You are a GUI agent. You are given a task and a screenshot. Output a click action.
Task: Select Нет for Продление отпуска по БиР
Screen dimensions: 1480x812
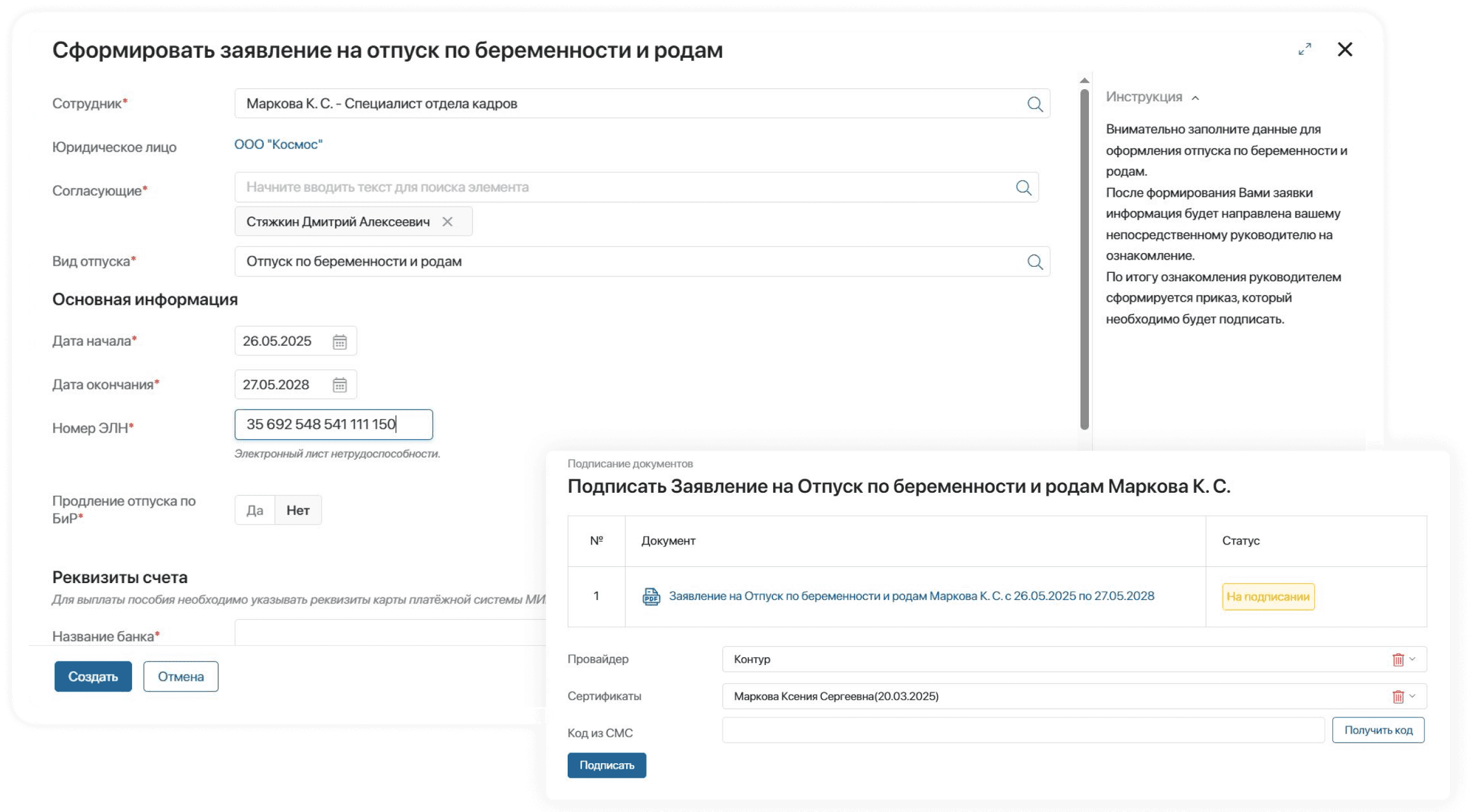coord(298,510)
